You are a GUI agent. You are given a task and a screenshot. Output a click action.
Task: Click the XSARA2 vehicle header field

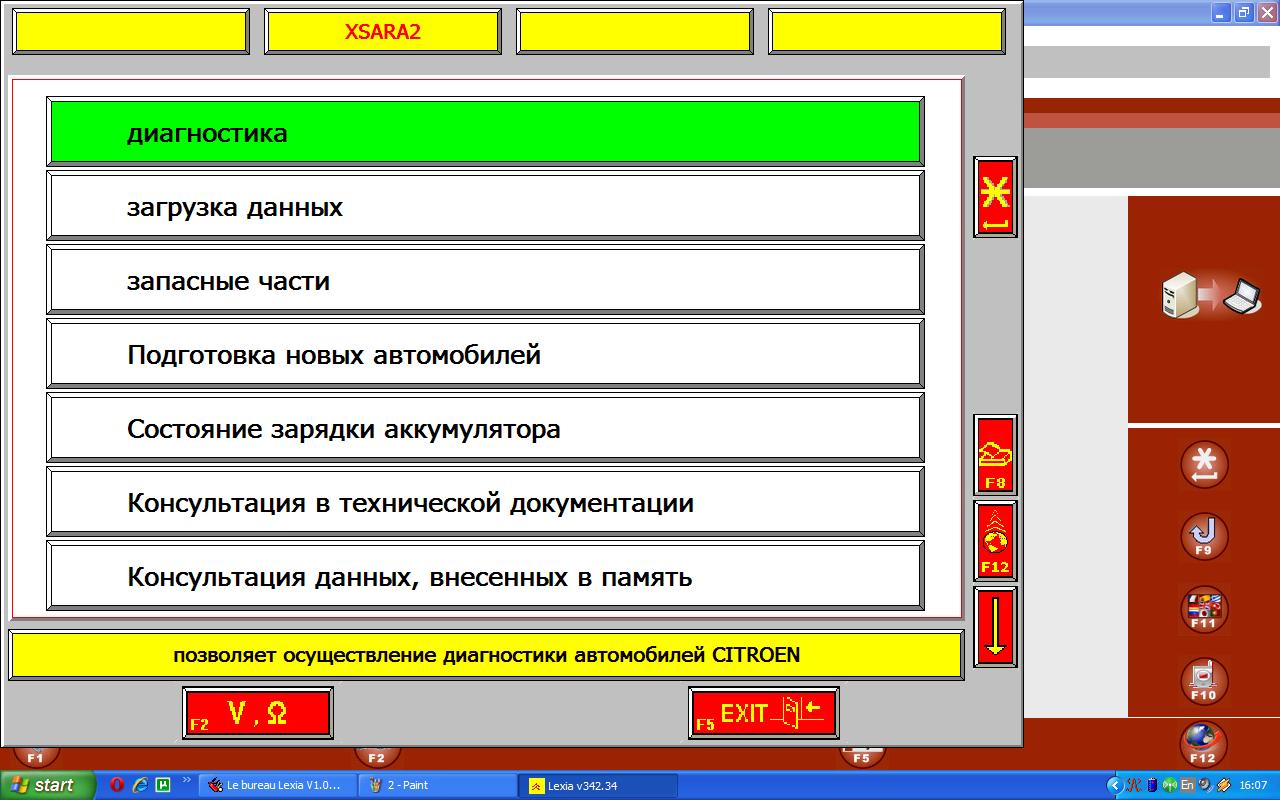[x=383, y=31]
